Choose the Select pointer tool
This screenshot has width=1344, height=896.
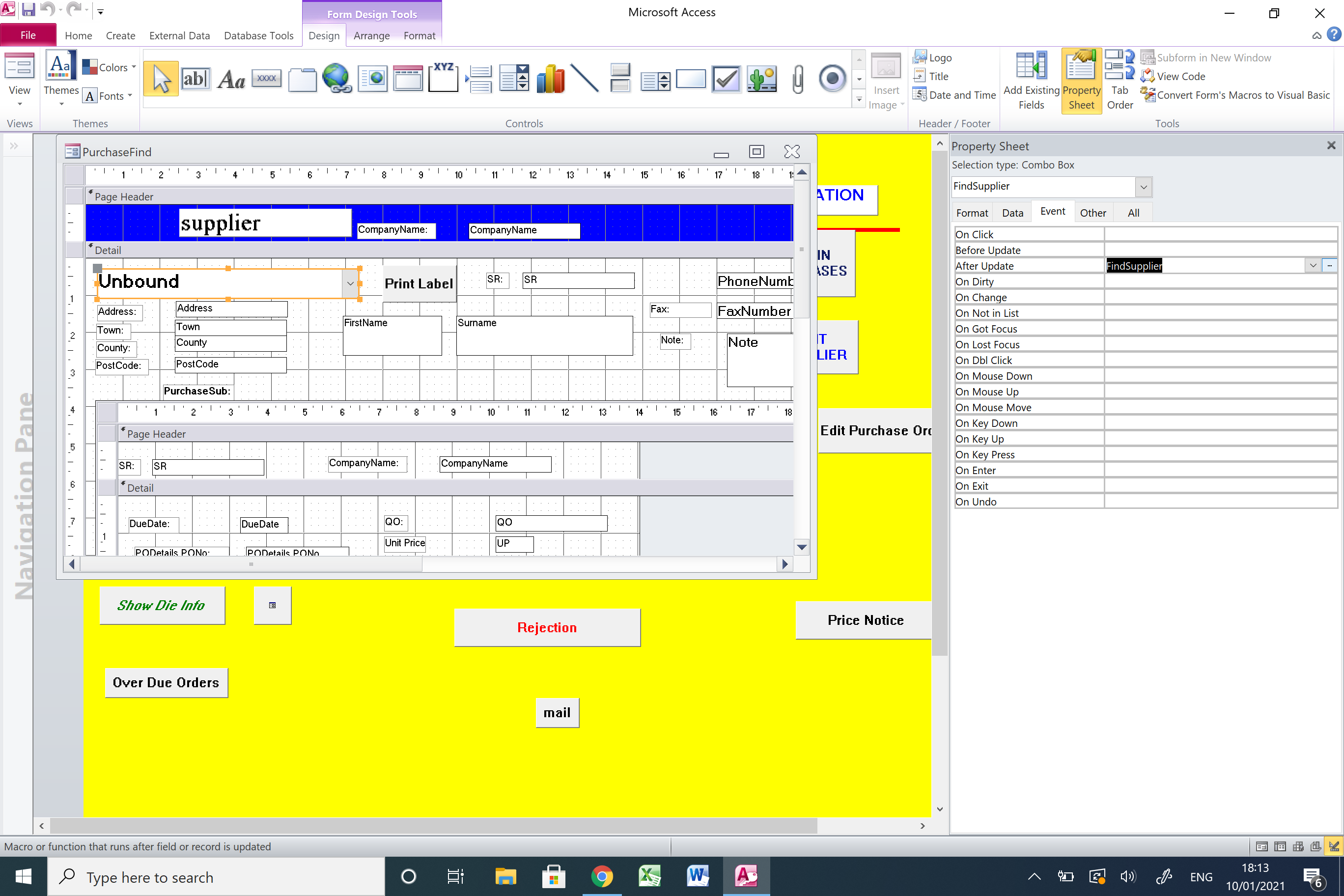tap(161, 79)
